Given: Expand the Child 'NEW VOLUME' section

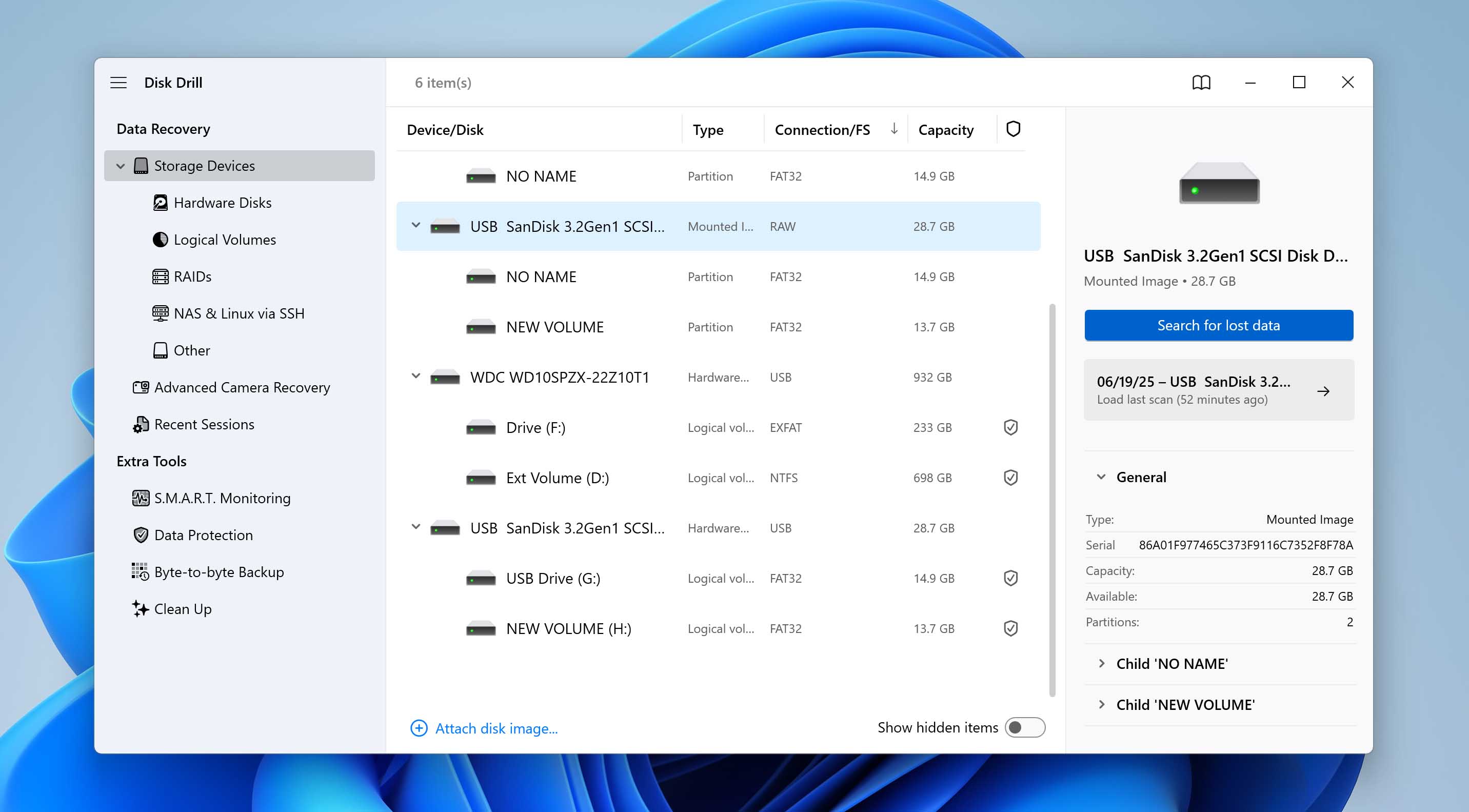Looking at the screenshot, I should tap(1101, 705).
